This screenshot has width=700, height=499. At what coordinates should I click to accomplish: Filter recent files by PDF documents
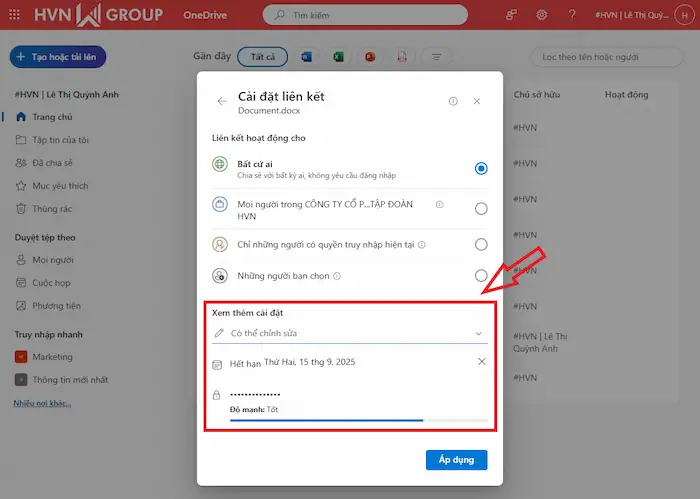point(402,57)
